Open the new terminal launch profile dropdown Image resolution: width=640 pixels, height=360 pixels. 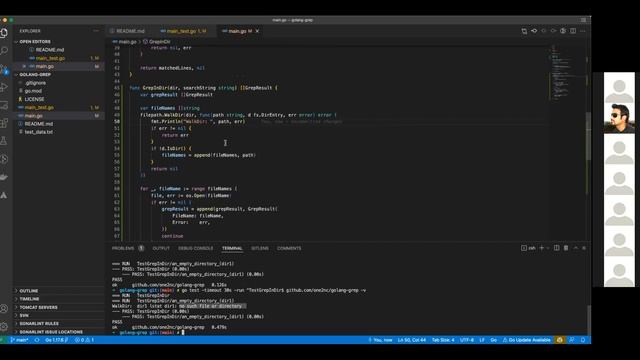pos(548,248)
